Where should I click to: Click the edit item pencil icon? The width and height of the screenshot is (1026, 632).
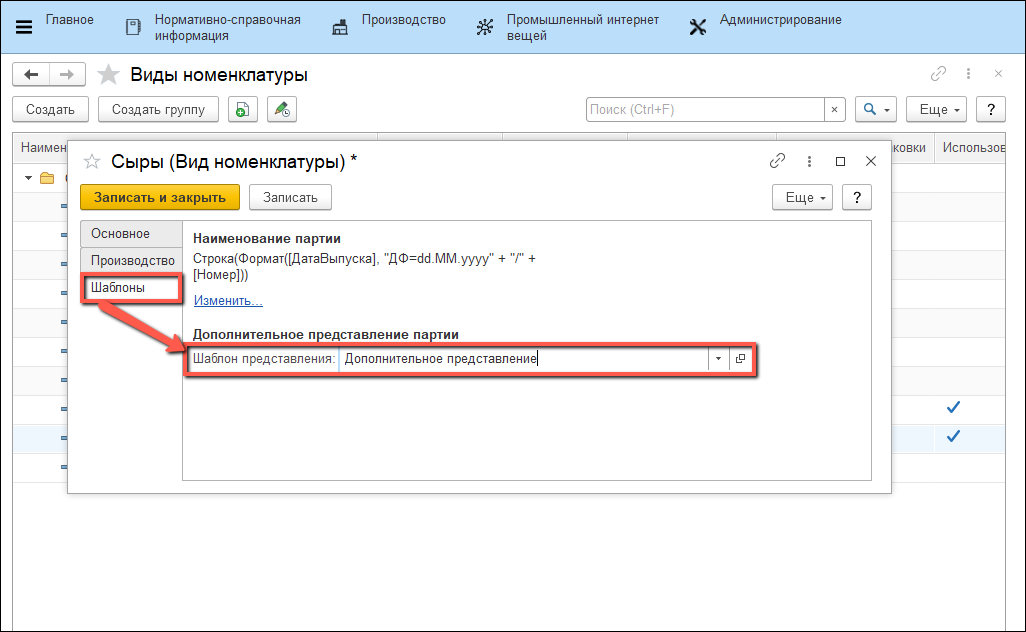pos(282,109)
